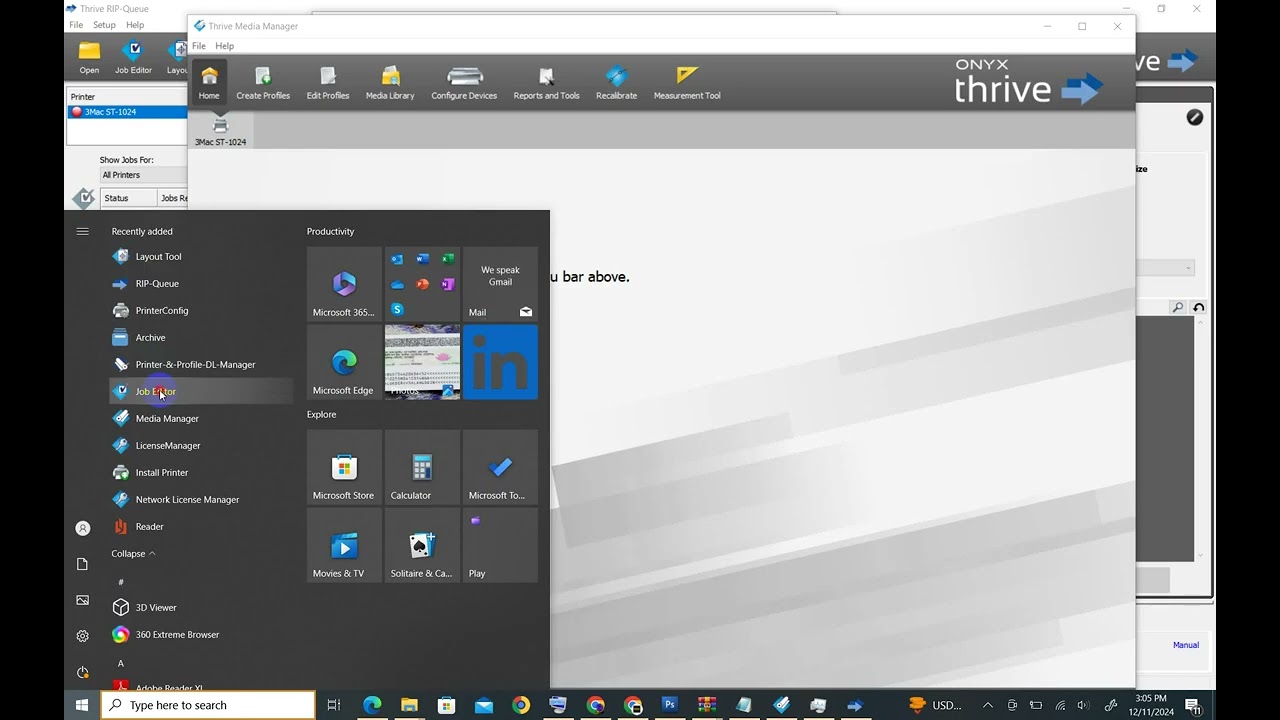Viewport: 1280px width, 720px height.
Task: Open Configure Devices in Media Manager
Action: pos(464,82)
